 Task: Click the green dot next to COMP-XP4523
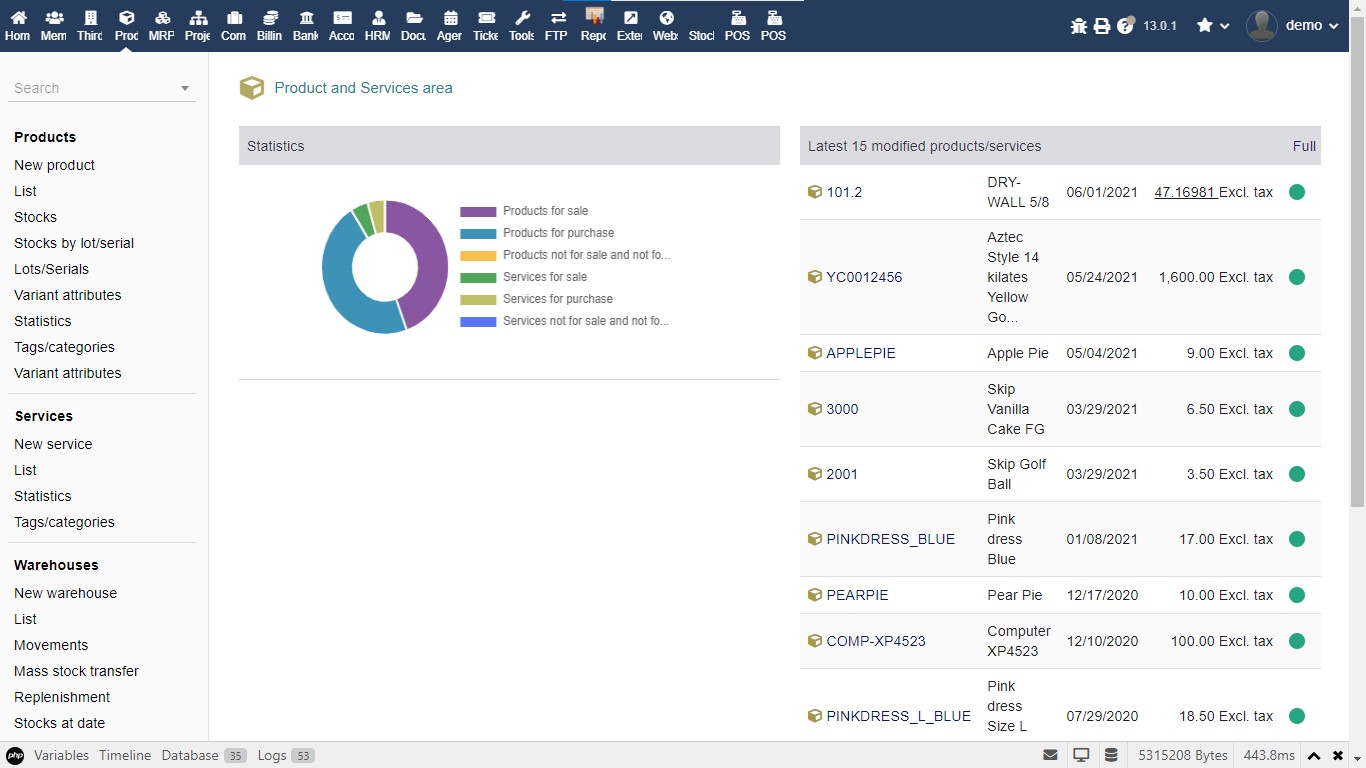coord(1297,641)
